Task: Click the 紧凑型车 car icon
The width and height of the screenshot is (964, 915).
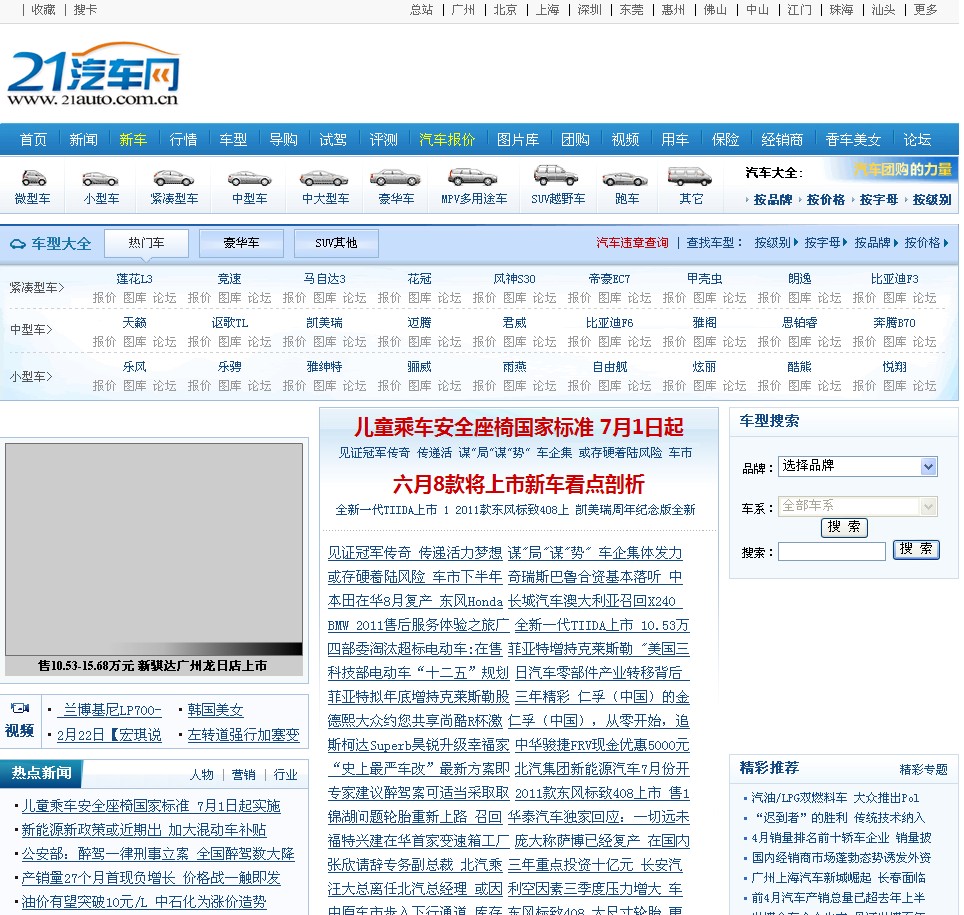Action: tap(174, 178)
